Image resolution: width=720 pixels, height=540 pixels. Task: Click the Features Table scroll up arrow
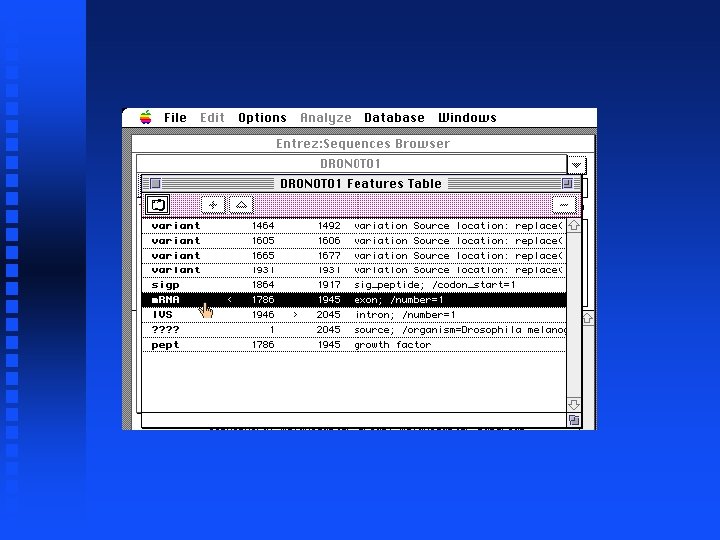coord(574,225)
